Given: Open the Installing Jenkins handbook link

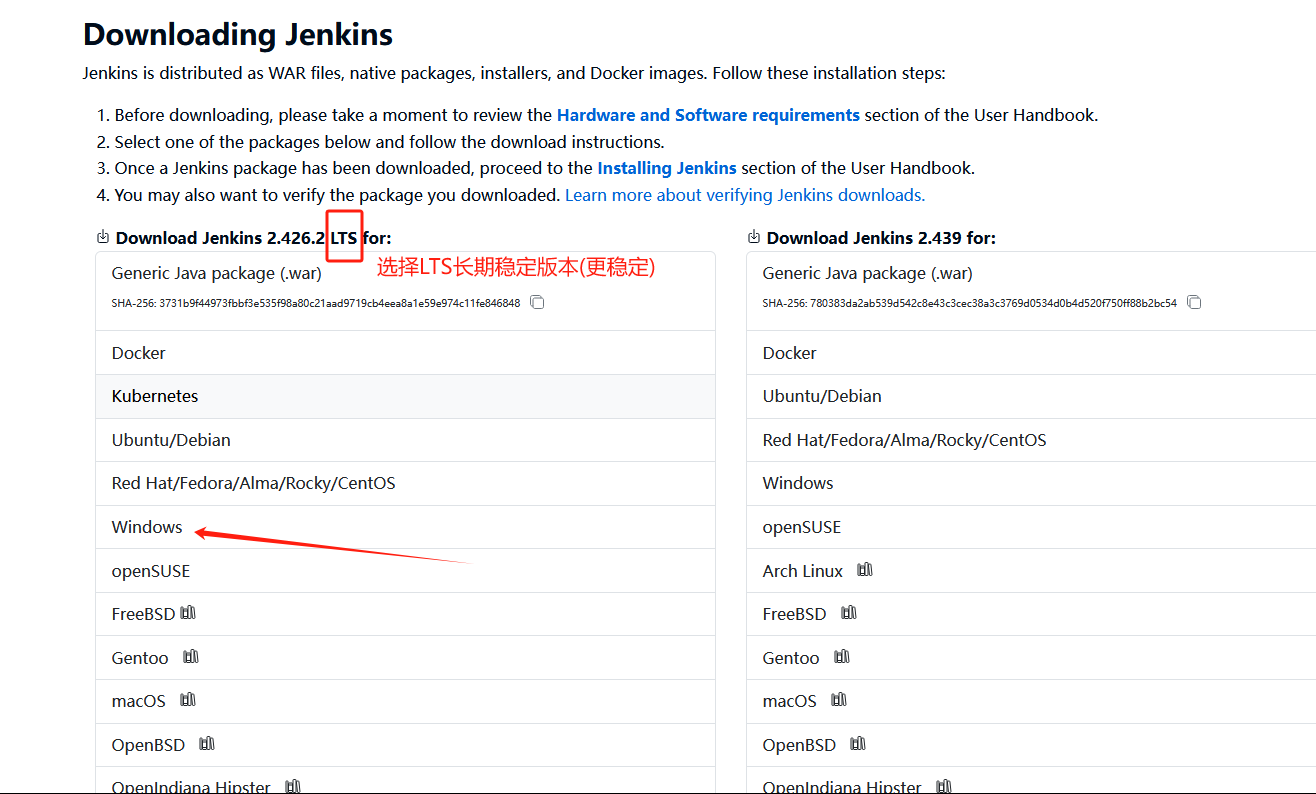Looking at the screenshot, I should pos(667,168).
